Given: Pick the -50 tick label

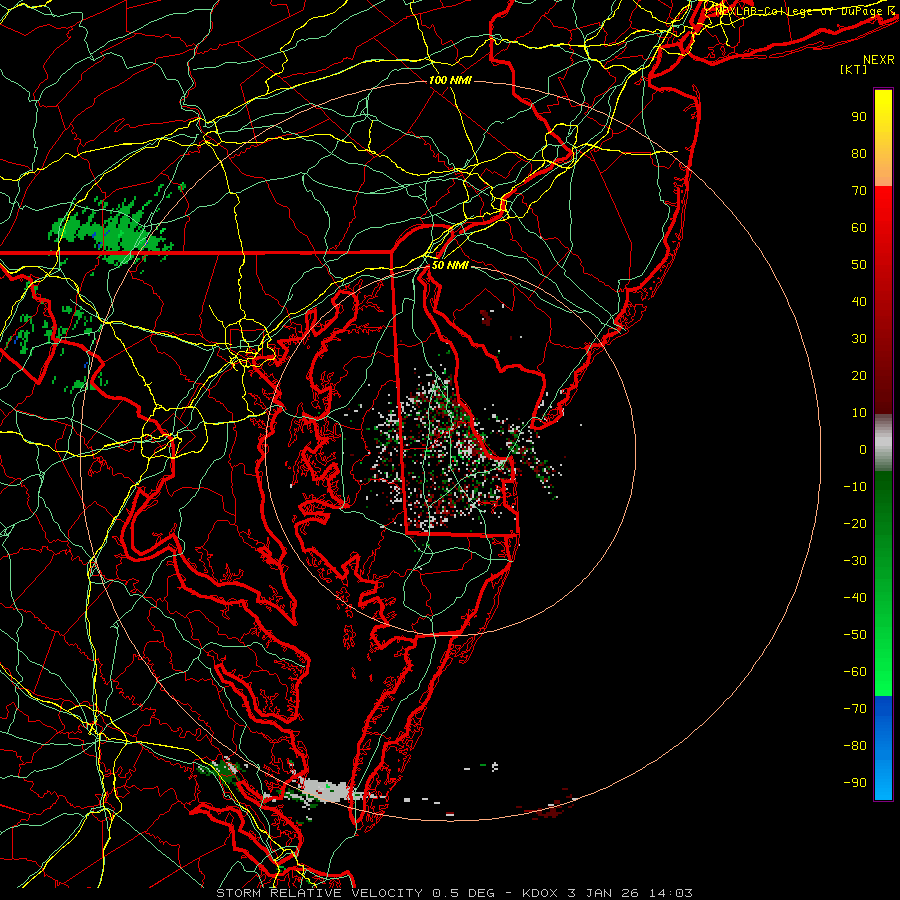Looking at the screenshot, I should (855, 635).
